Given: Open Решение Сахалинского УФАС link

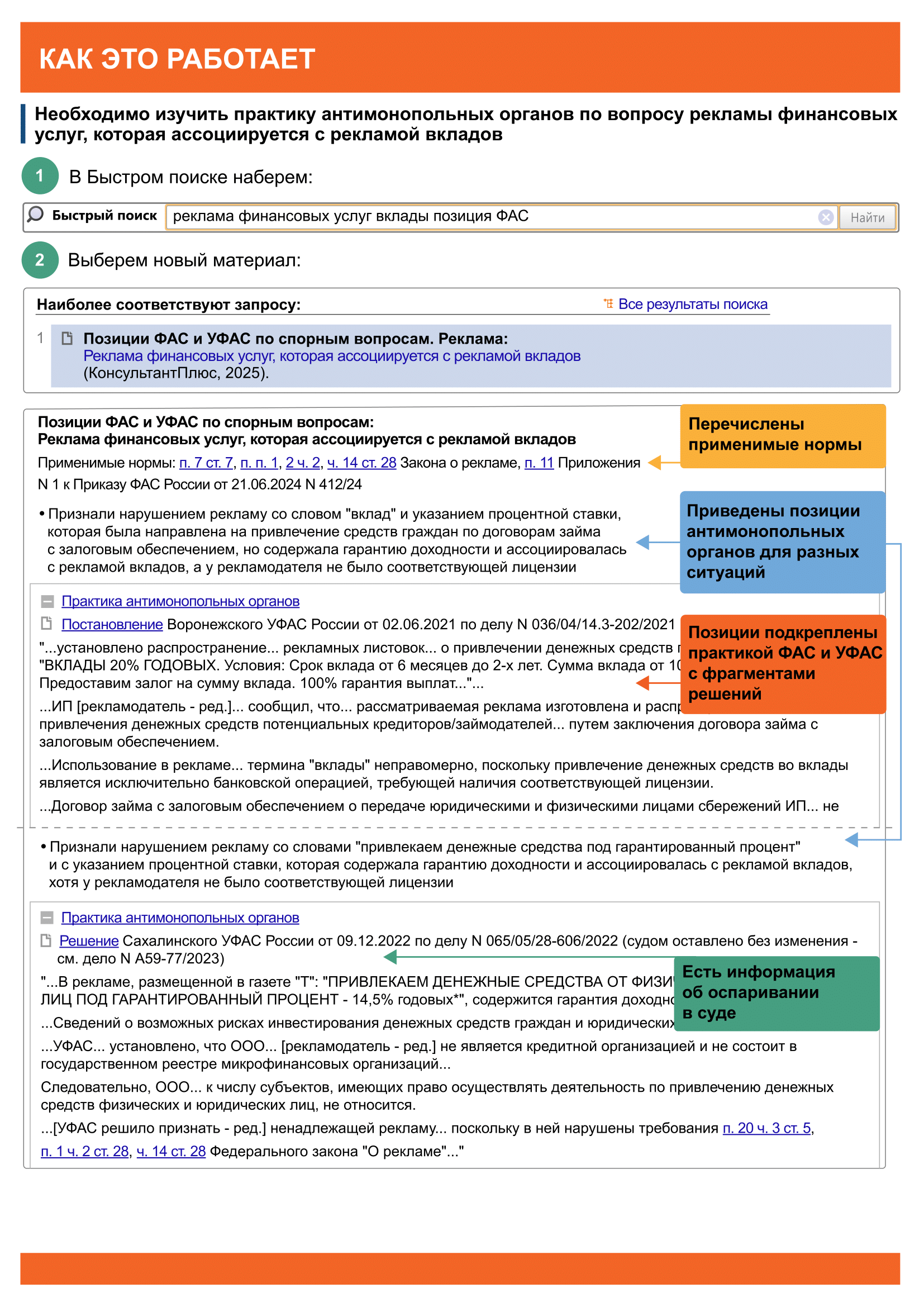Looking at the screenshot, I should (89, 941).
